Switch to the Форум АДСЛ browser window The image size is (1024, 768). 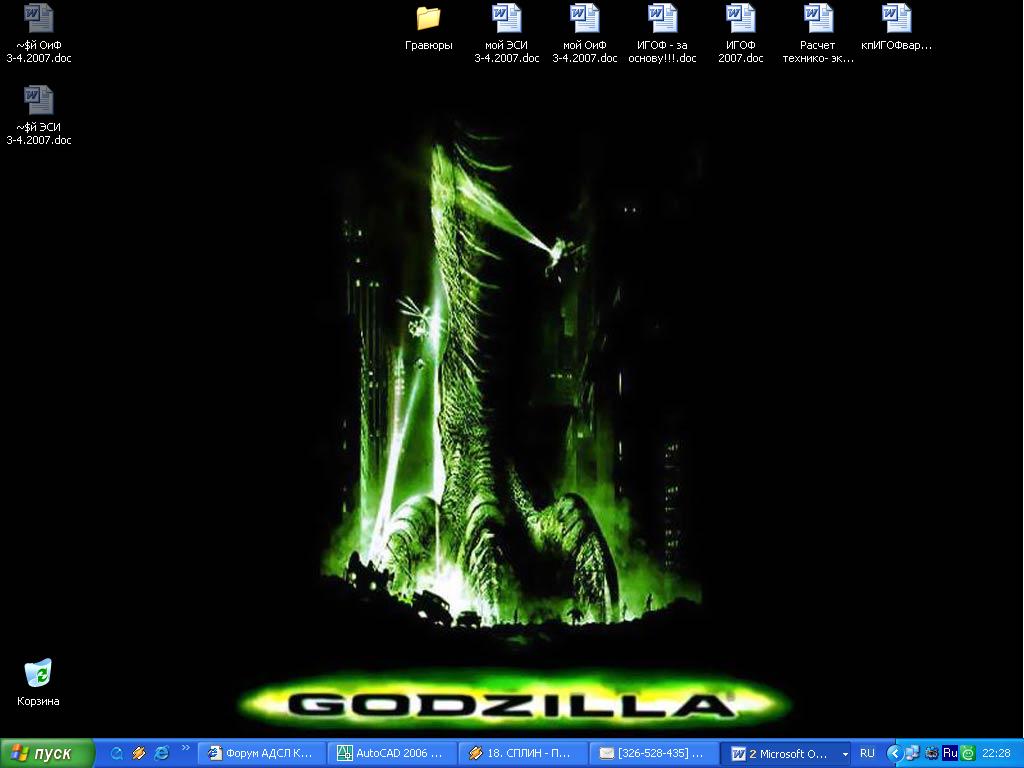click(262, 753)
